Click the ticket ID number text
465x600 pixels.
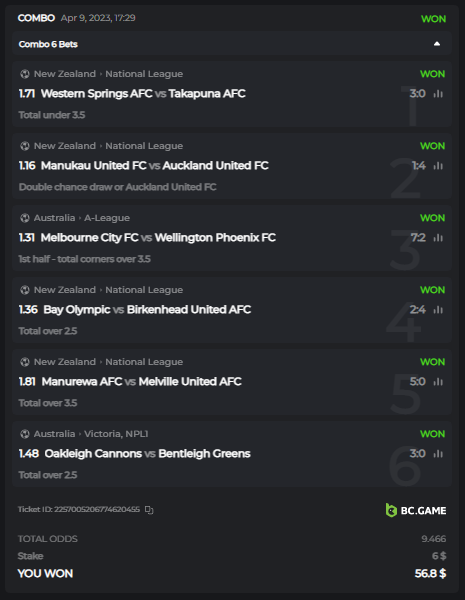[x=97, y=509]
